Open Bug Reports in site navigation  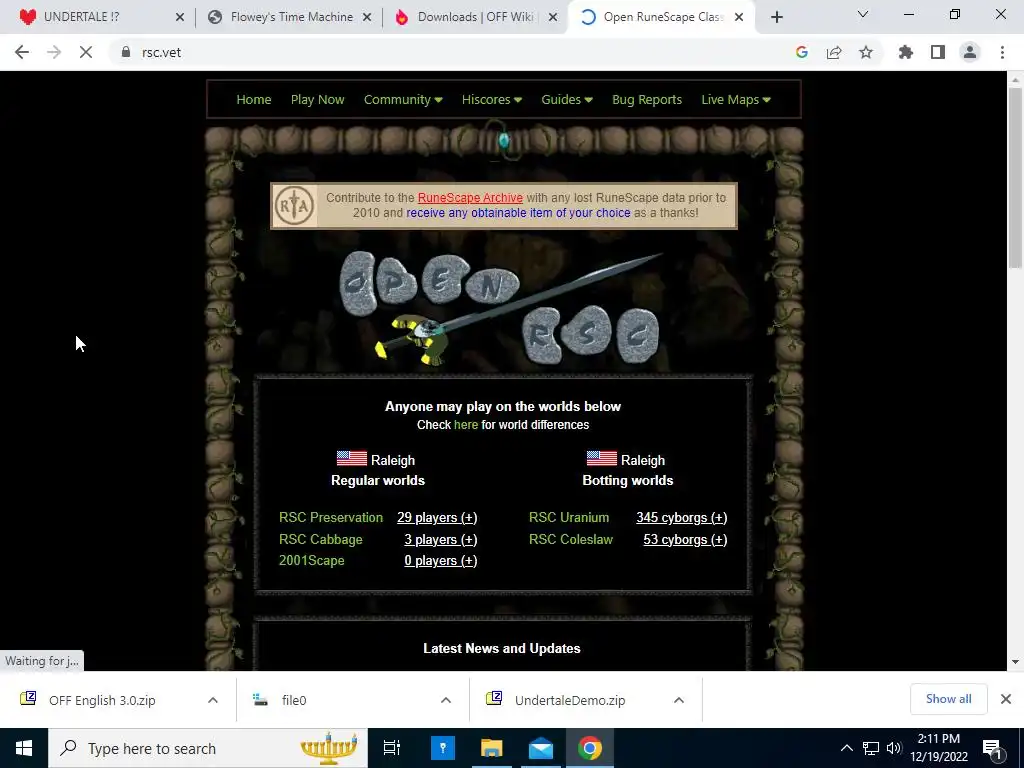[x=647, y=99]
